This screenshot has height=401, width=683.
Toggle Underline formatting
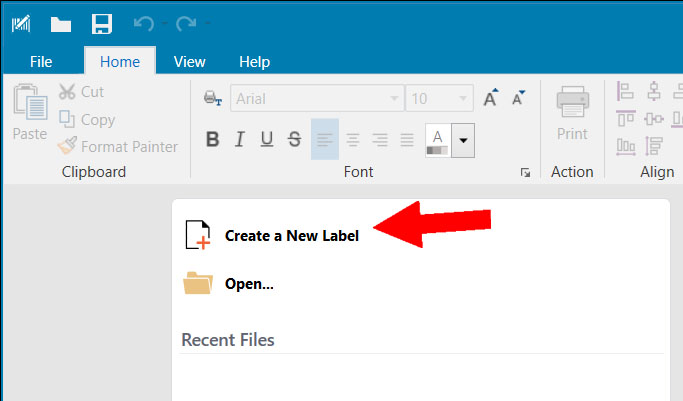[x=267, y=139]
